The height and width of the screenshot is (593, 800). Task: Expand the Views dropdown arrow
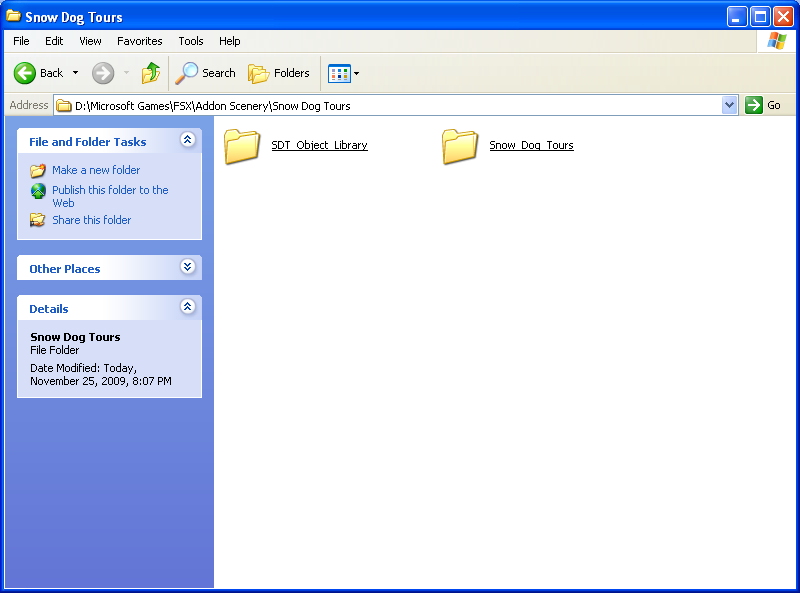point(357,73)
